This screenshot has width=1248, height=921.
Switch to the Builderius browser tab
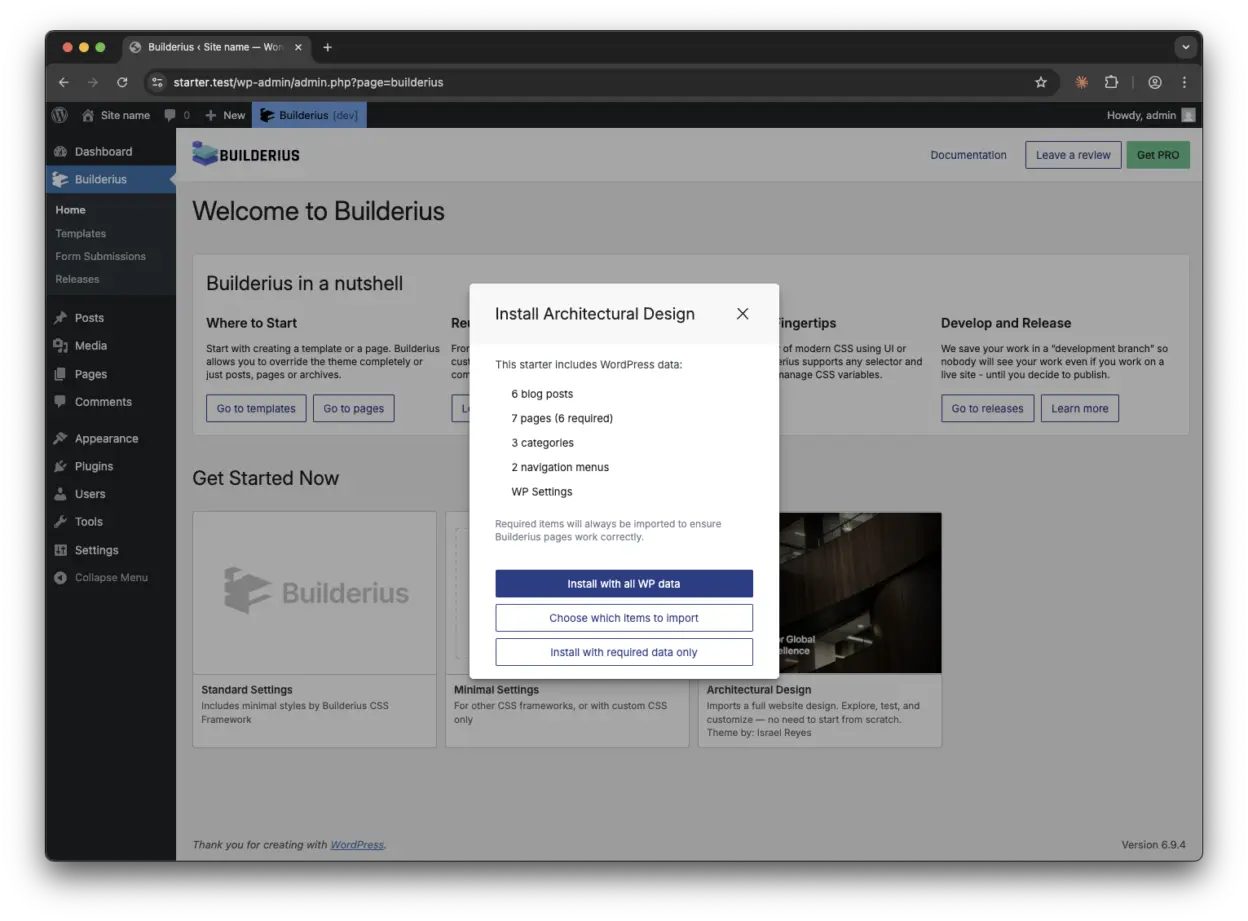coord(214,47)
